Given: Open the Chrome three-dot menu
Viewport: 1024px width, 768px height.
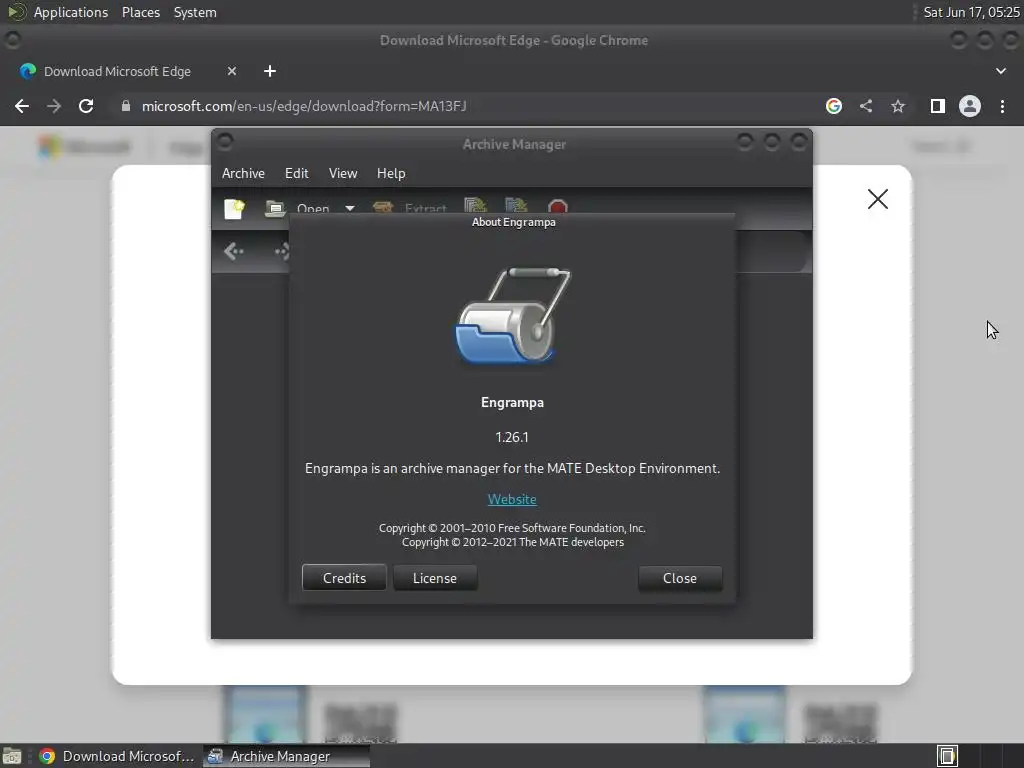Looking at the screenshot, I should [1002, 106].
